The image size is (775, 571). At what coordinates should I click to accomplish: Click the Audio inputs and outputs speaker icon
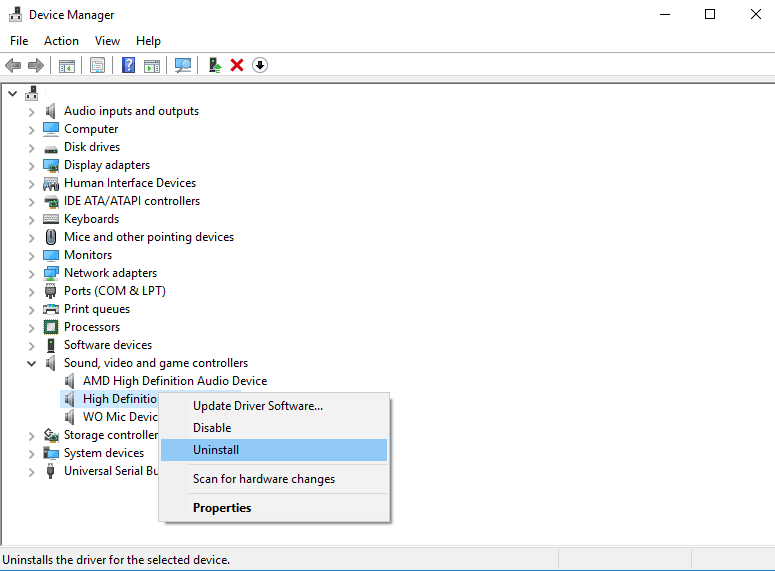[50, 111]
